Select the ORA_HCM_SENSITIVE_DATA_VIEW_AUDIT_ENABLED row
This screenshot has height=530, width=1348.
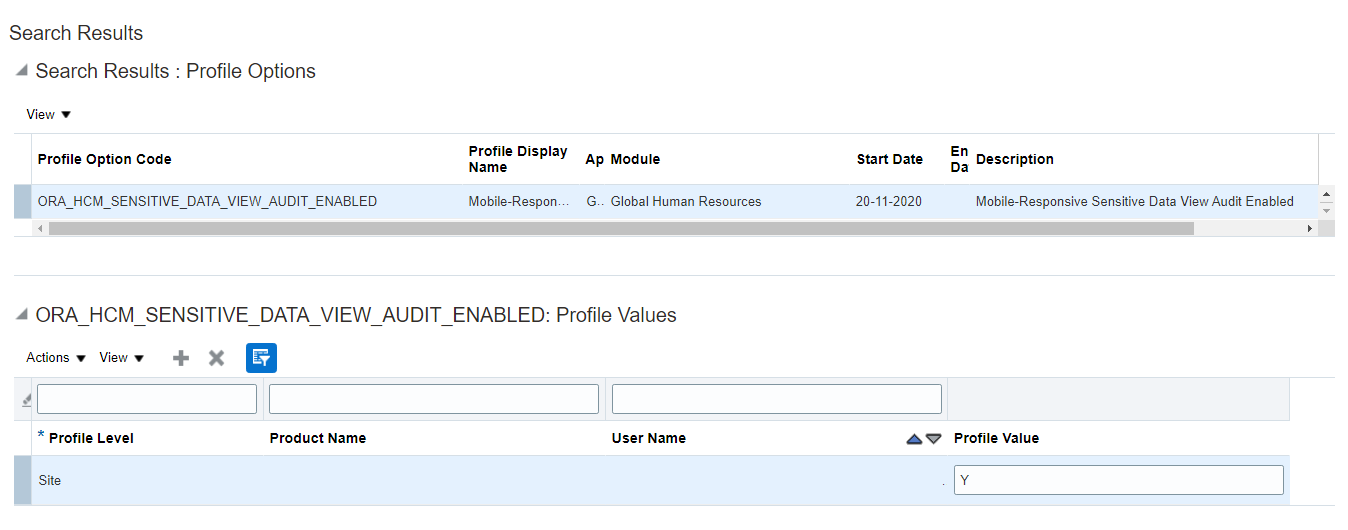[207, 201]
